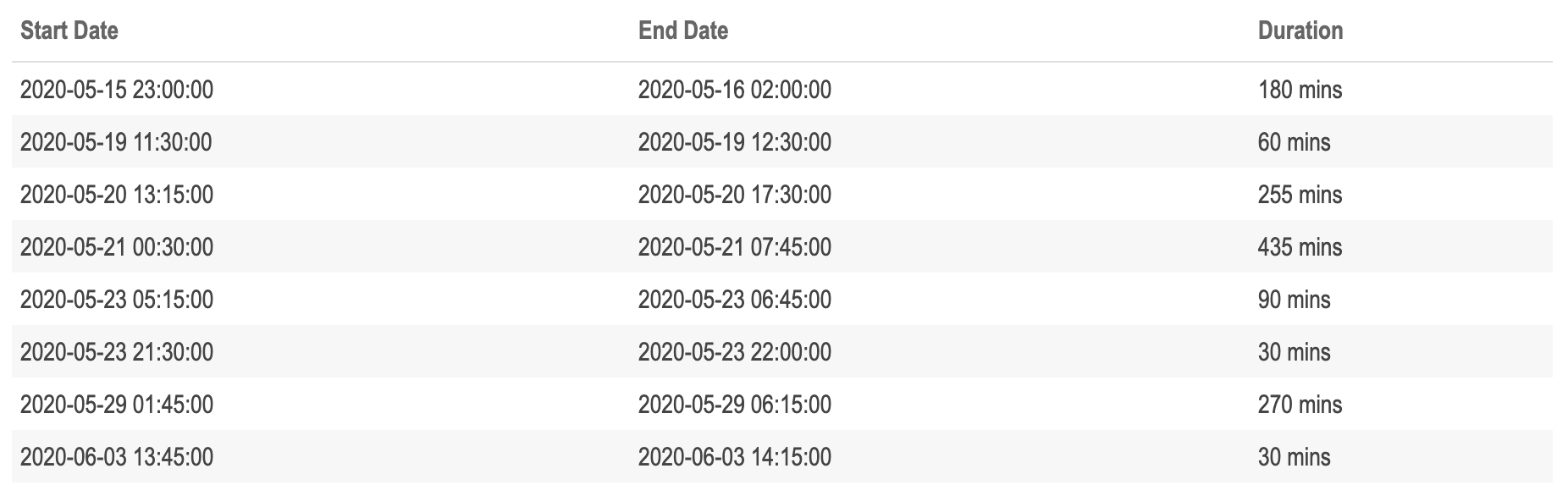Viewport: 1568px width, 496px height.
Task: Select start date 2020-05-20 13:15:00
Action: point(117,195)
